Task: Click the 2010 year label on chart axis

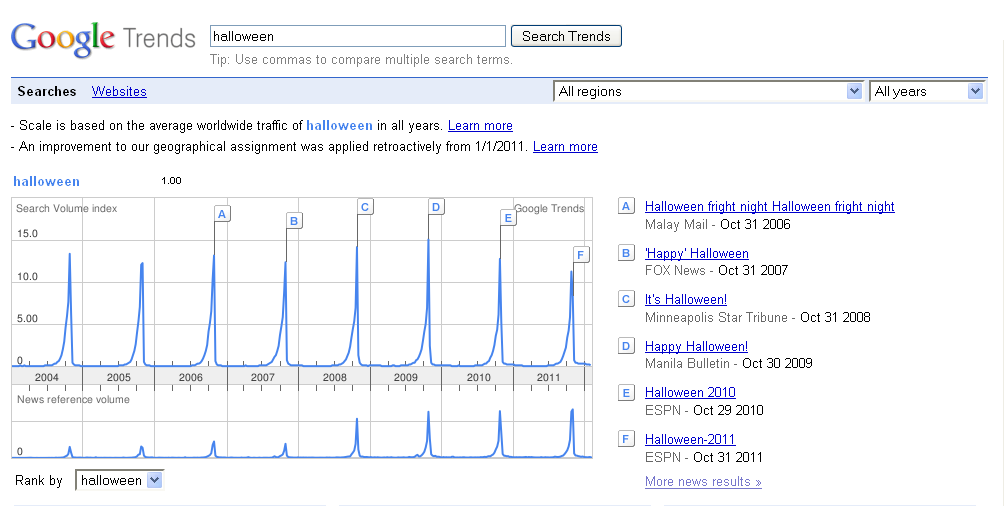Action: point(478,377)
